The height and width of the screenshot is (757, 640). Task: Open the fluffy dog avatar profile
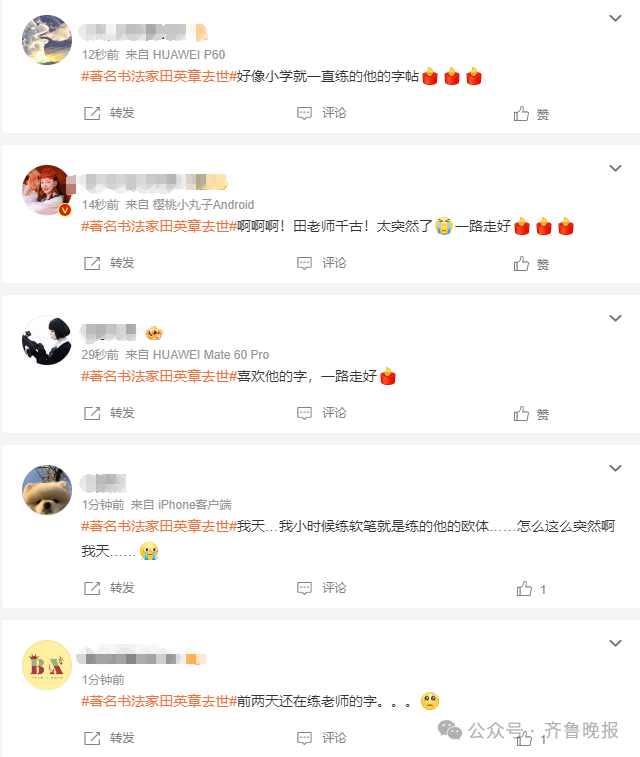(x=47, y=490)
